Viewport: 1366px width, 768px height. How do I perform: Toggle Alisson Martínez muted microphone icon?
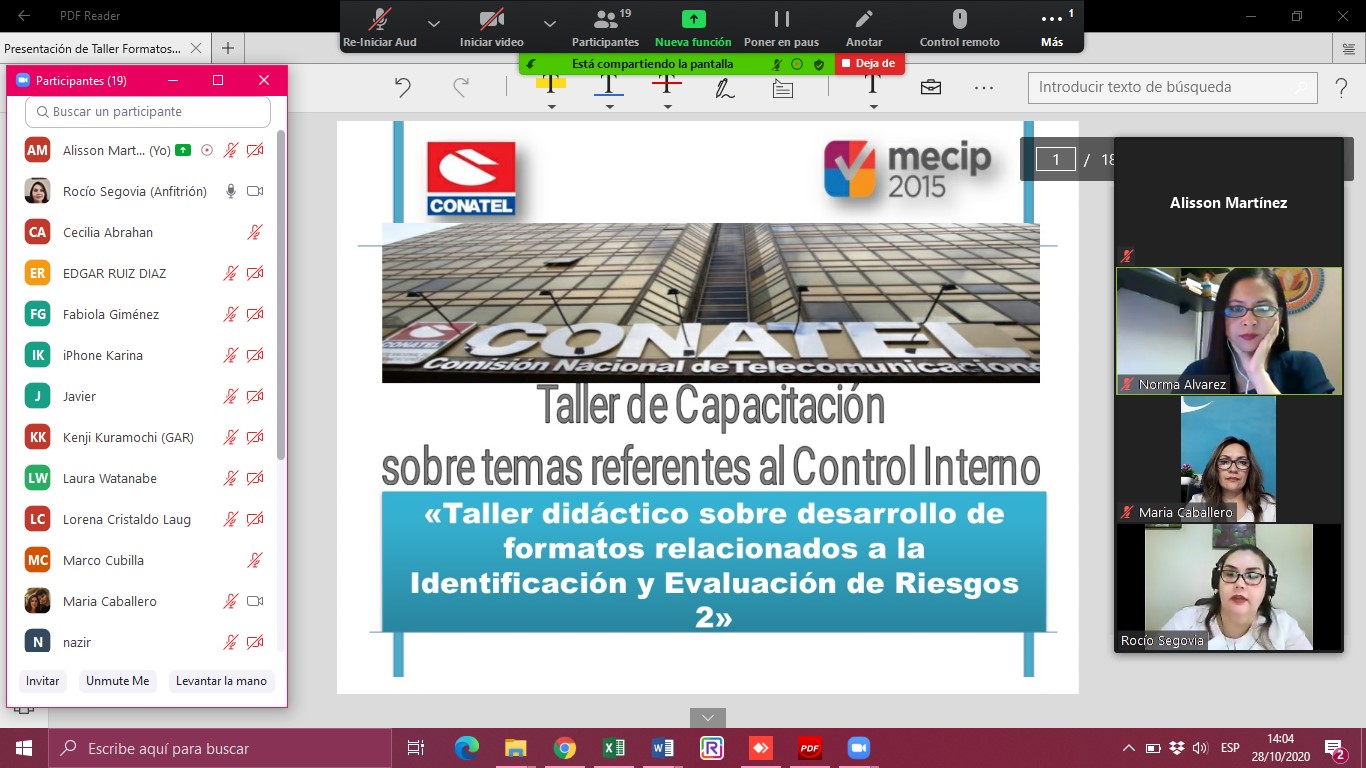click(x=230, y=150)
